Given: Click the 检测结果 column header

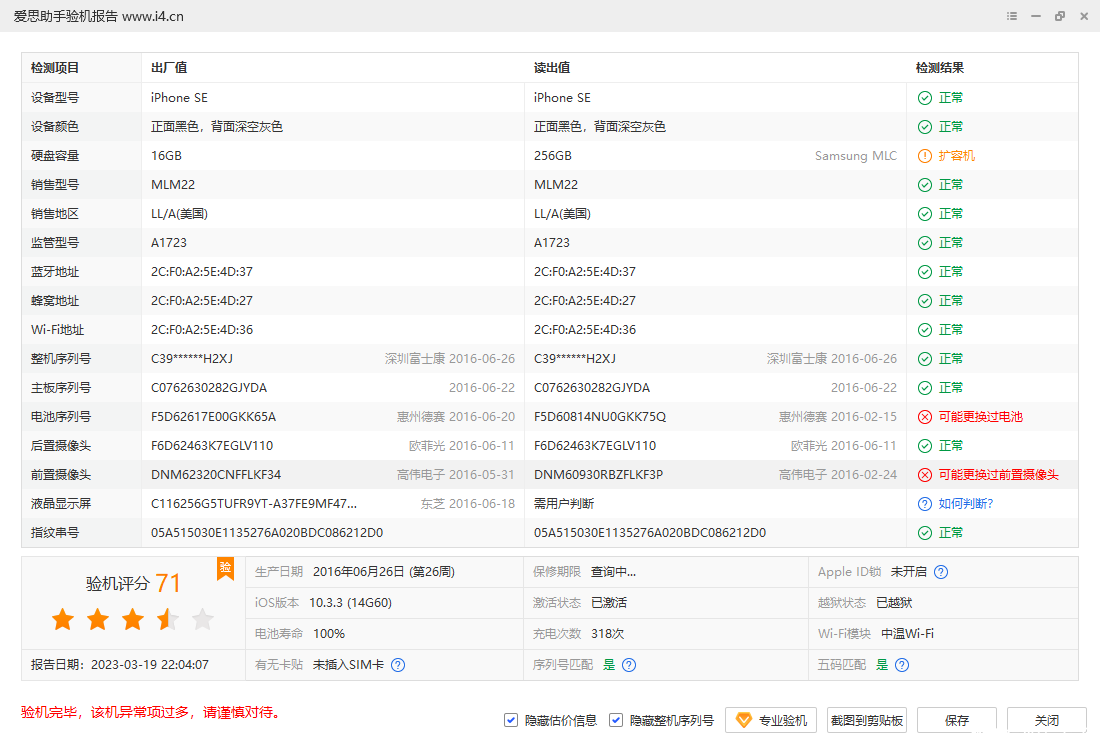Looking at the screenshot, I should (940, 68).
